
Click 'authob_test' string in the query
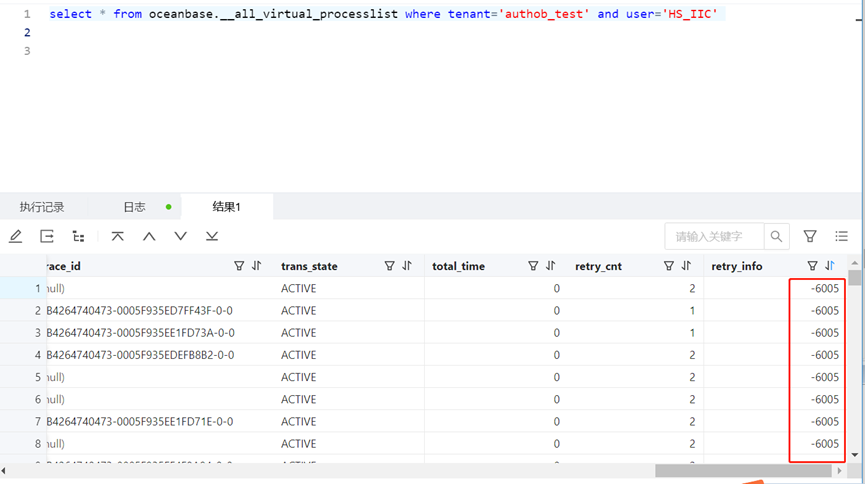pyautogui.click(x=544, y=14)
